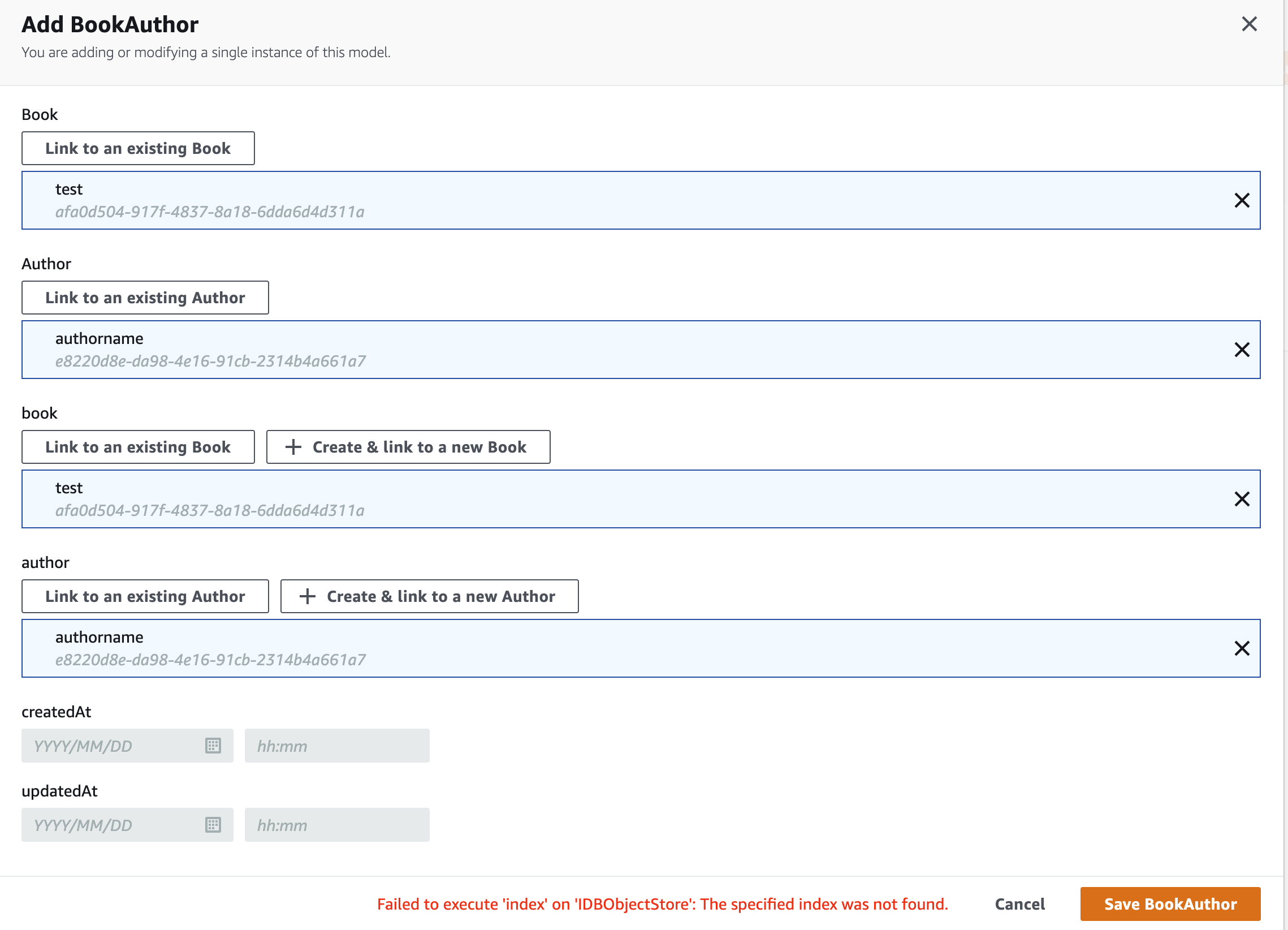1288x930 pixels.
Task: Click plus icon on Create new Author
Action: coord(307,596)
